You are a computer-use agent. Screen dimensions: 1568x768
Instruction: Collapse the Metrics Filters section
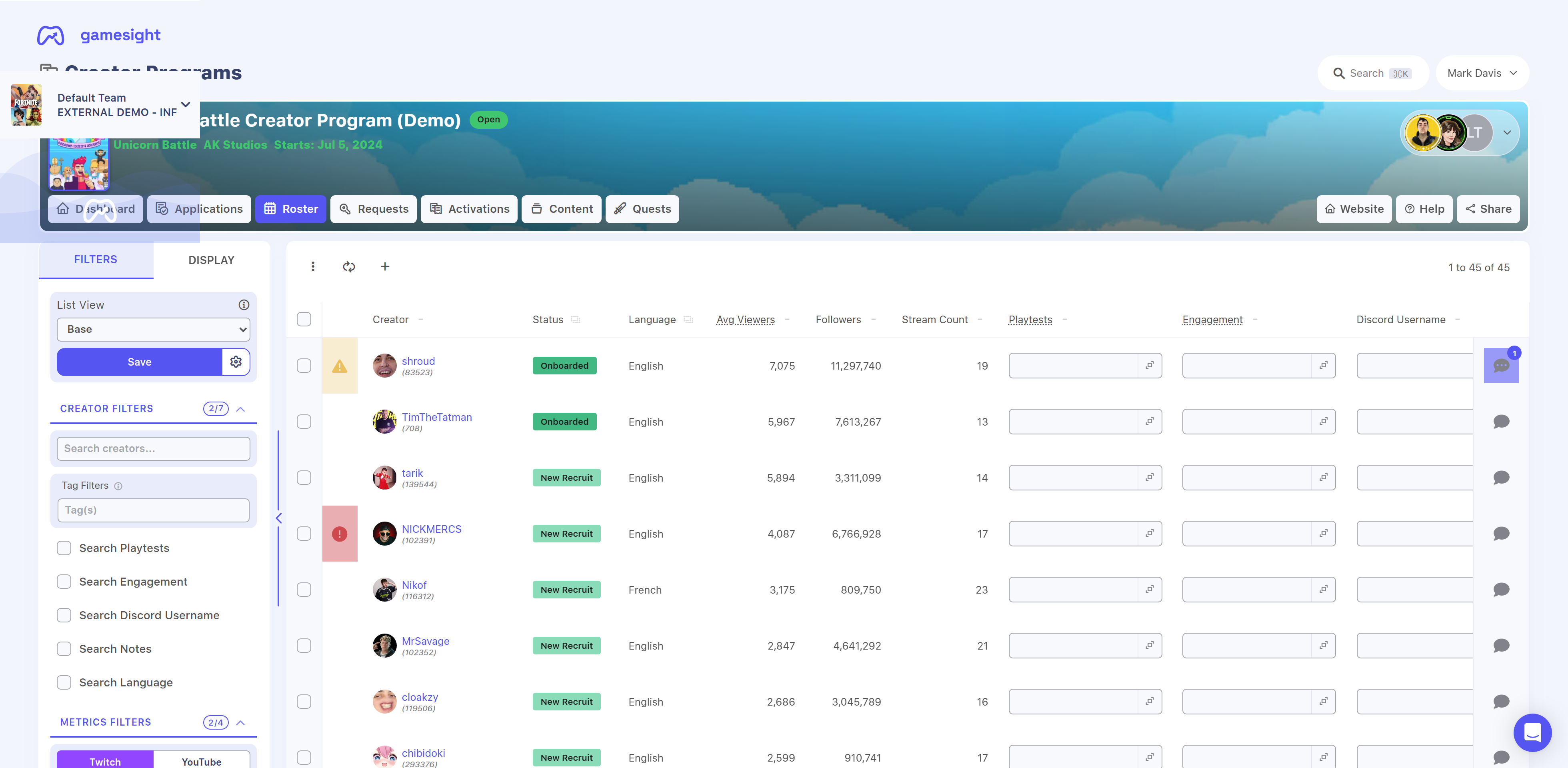(x=240, y=722)
